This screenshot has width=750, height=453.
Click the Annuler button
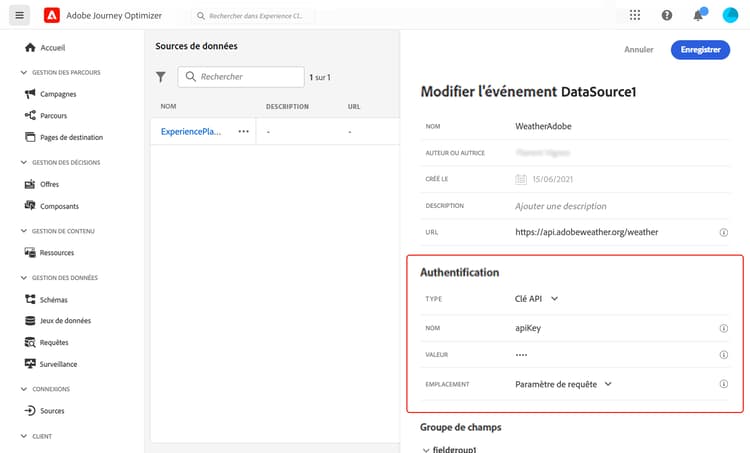(x=639, y=49)
